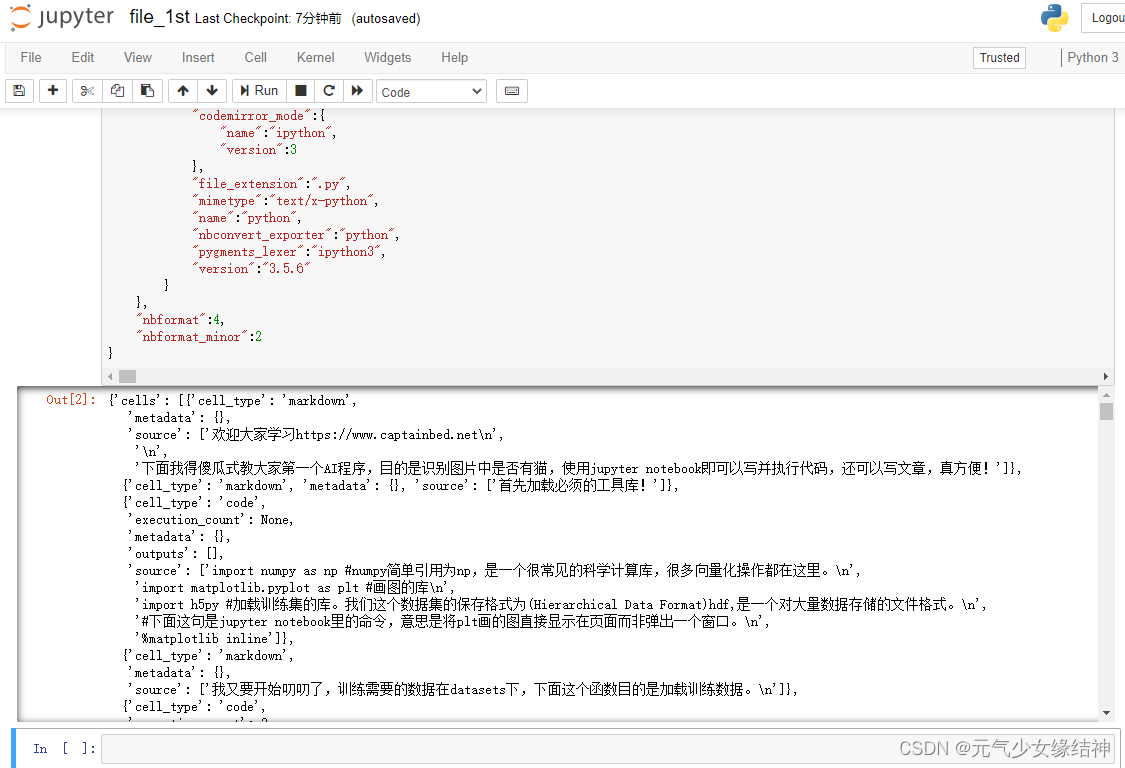Interrupt the kernel stop icon
Image resolution: width=1125 pixels, height=768 pixels.
[x=301, y=90]
